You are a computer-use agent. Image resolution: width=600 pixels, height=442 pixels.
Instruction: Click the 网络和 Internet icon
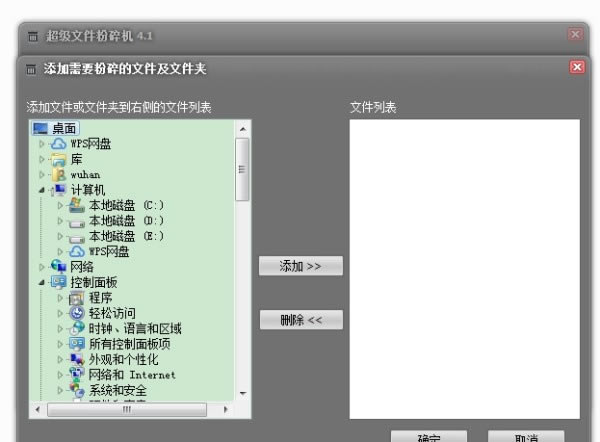click(77, 373)
